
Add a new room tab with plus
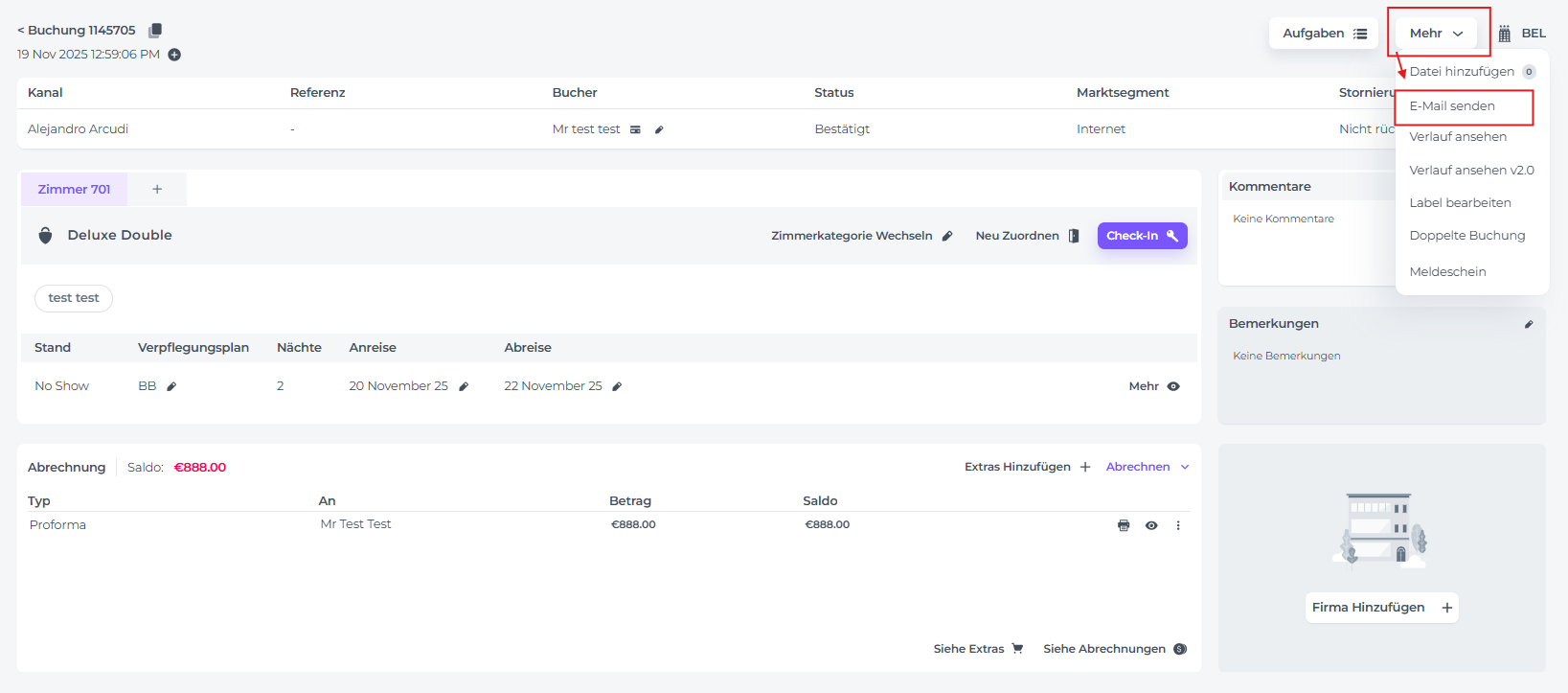tap(157, 190)
